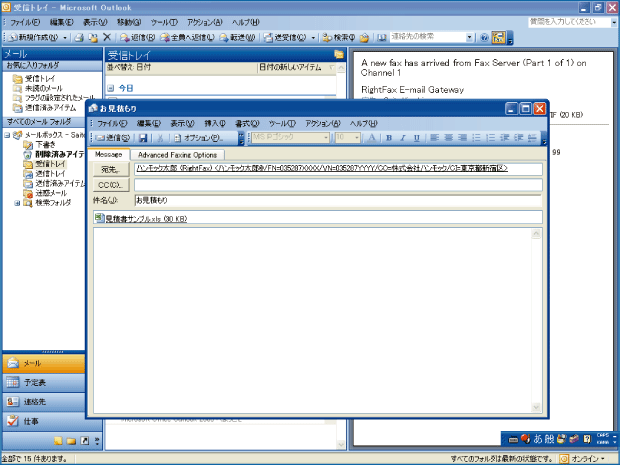
Task: Click 送受信 (Send/Receive) in Outlook toolbar
Action: click(x=286, y=38)
